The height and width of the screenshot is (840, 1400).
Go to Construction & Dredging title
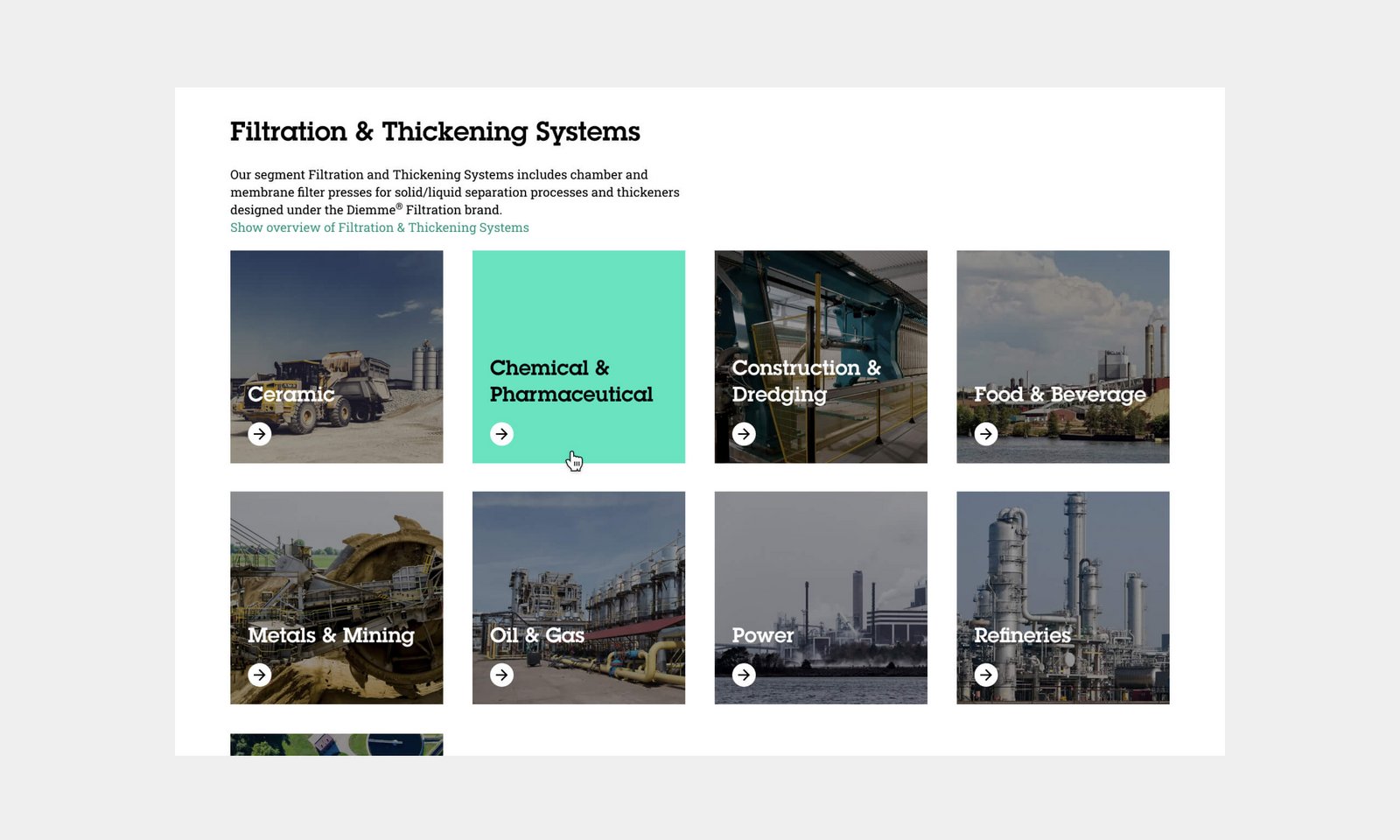[x=807, y=381]
